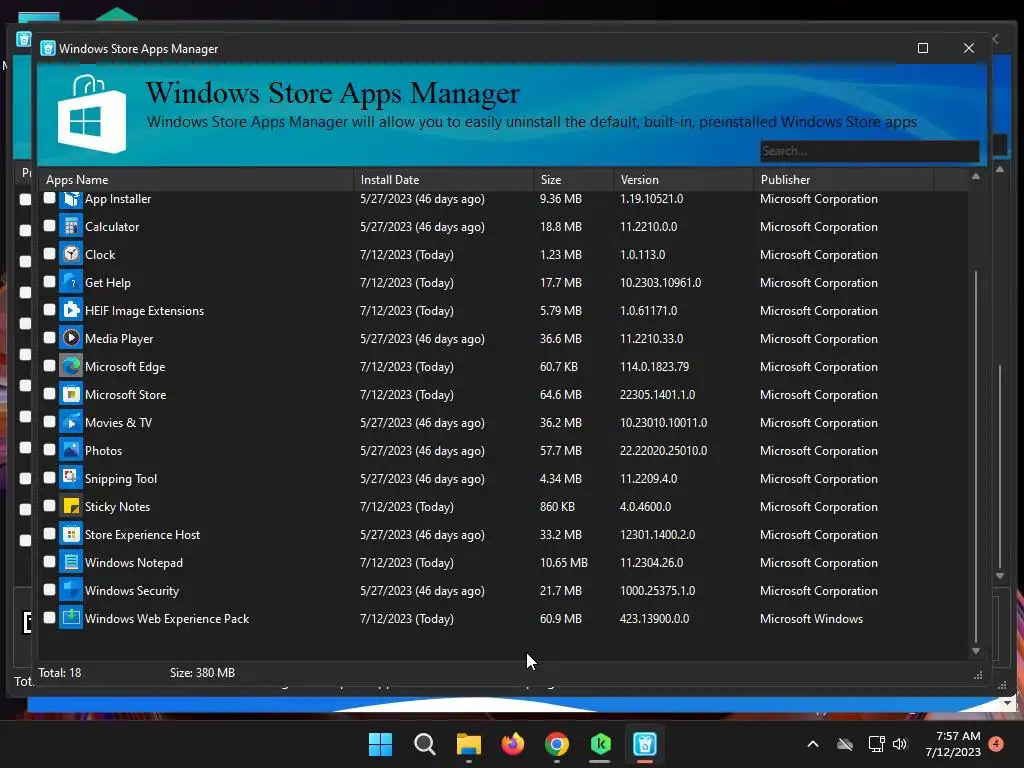Viewport: 1024px width, 768px height.
Task: Click the Photos app icon
Action: pyautogui.click(x=71, y=451)
